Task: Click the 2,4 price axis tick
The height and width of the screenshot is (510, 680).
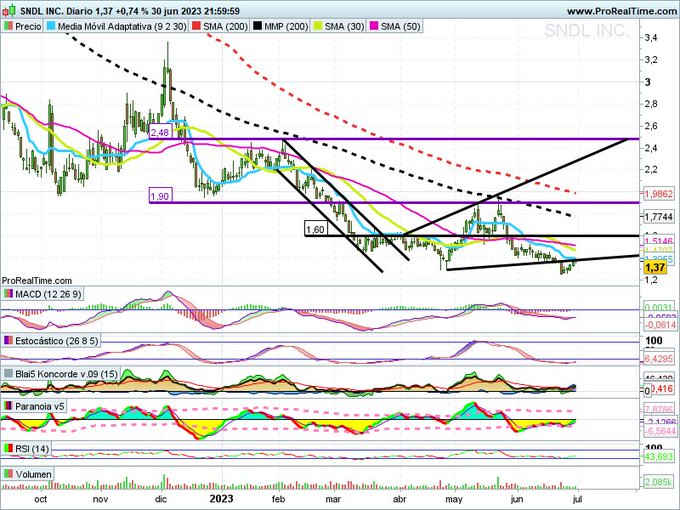Action: [651, 148]
